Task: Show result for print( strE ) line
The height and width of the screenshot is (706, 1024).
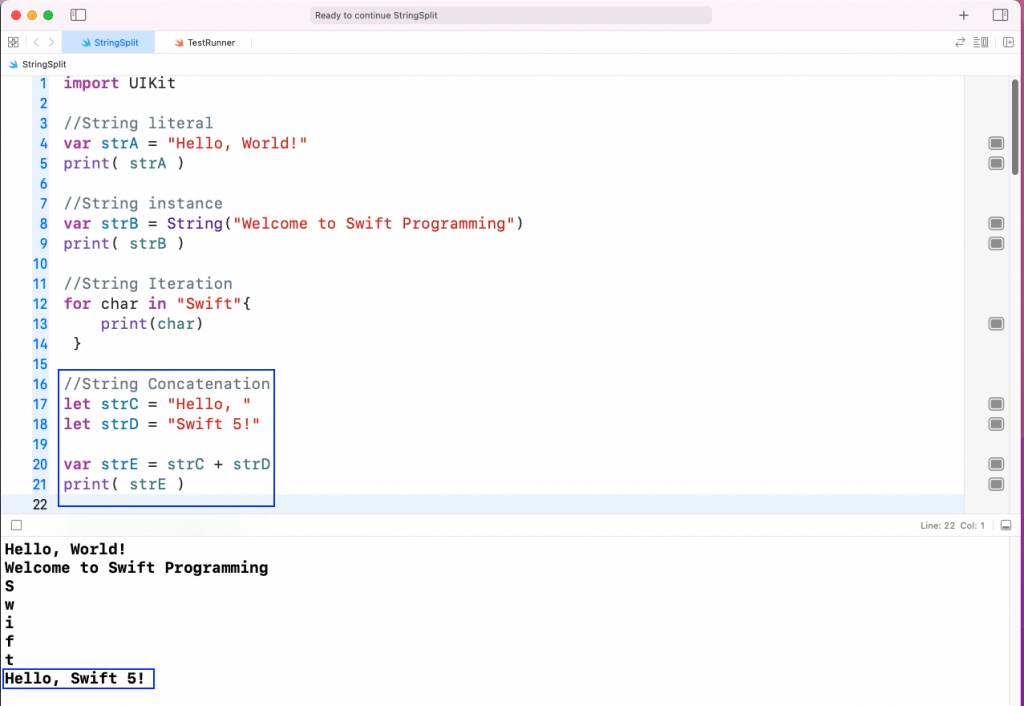Action: (x=996, y=484)
